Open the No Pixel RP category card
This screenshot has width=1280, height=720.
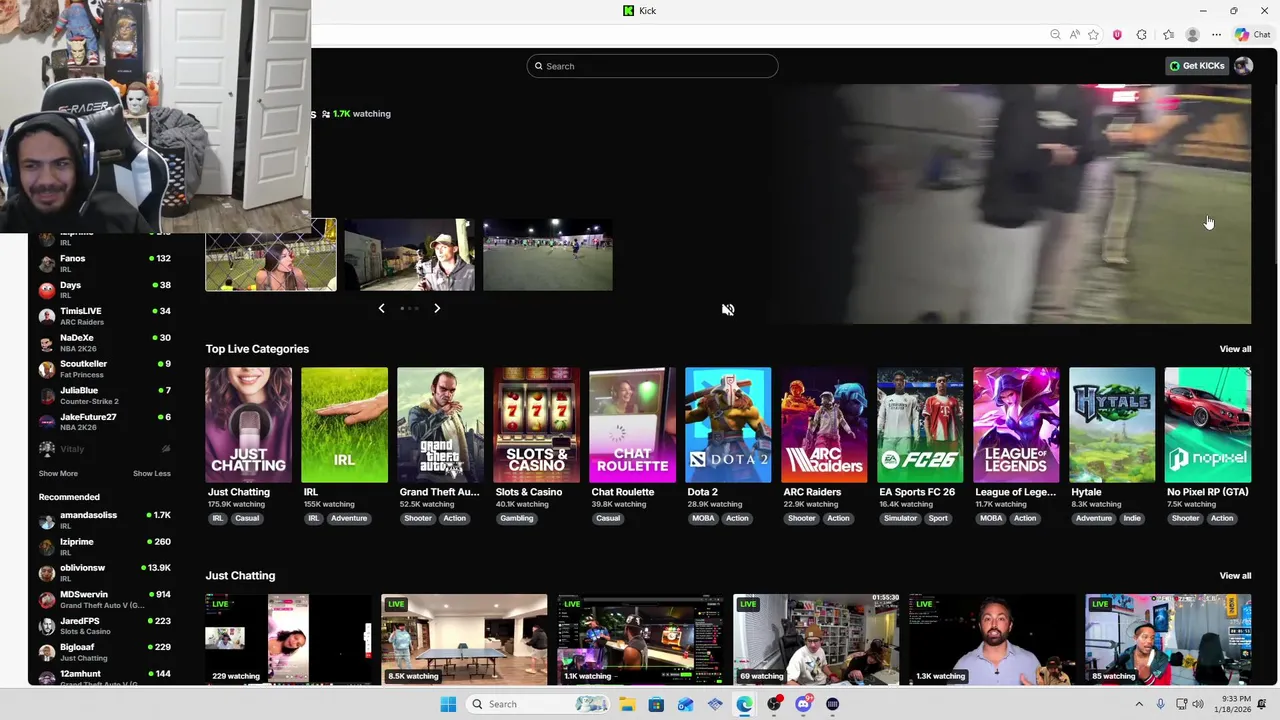1208,425
